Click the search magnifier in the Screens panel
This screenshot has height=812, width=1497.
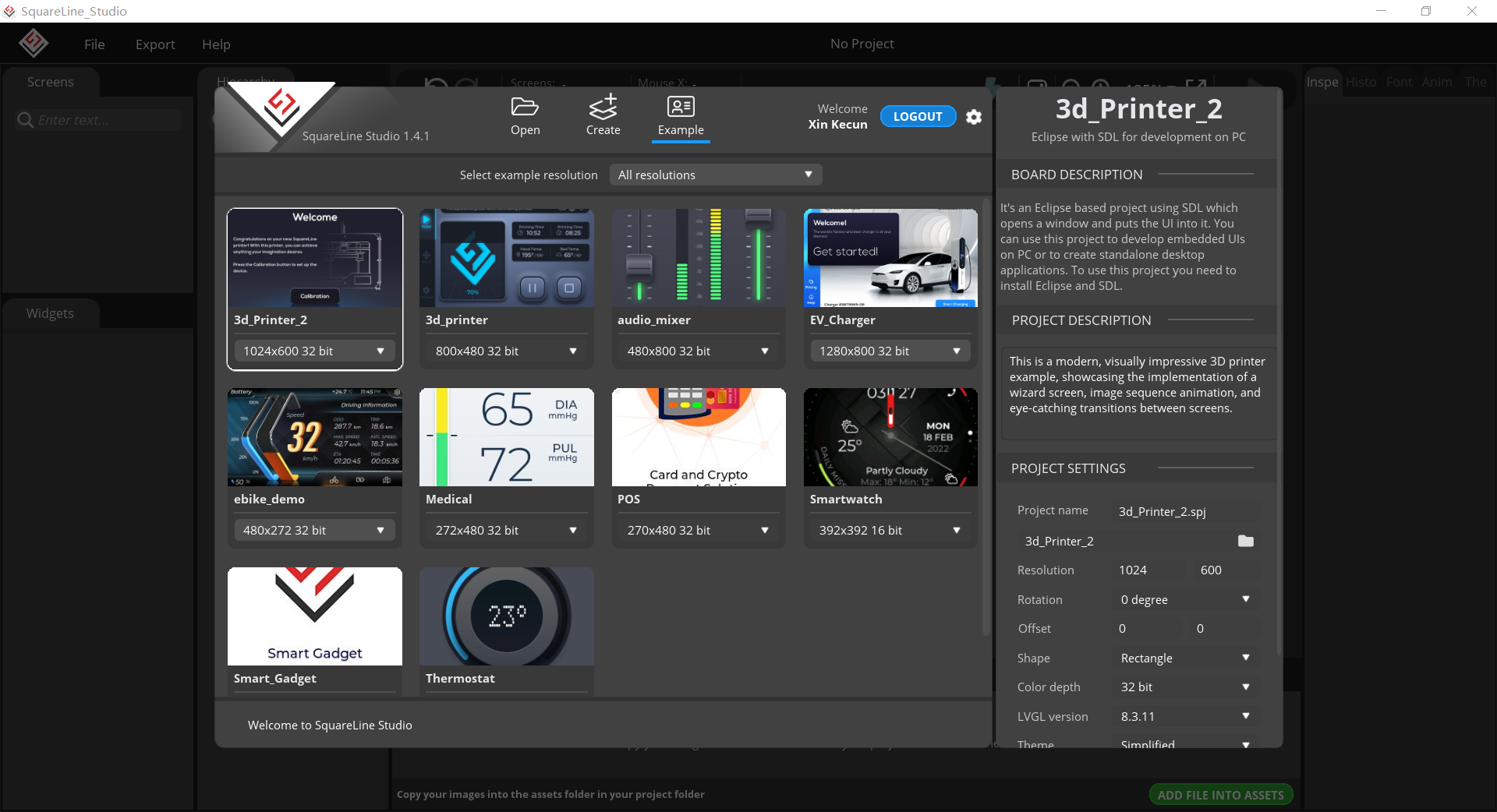coord(26,120)
